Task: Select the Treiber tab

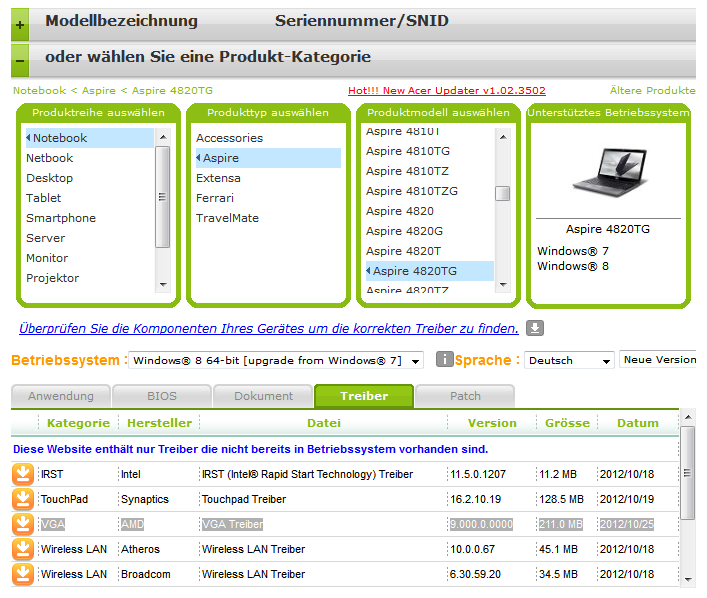Action: coord(364,396)
